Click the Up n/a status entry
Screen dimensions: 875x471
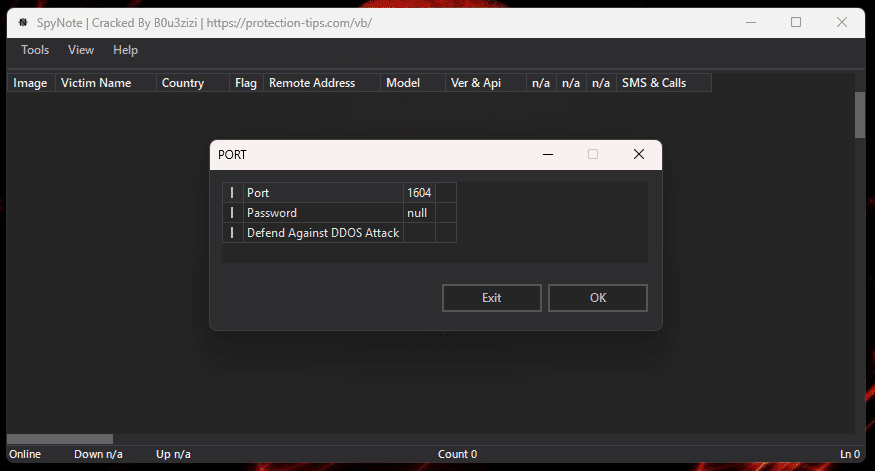click(x=173, y=454)
